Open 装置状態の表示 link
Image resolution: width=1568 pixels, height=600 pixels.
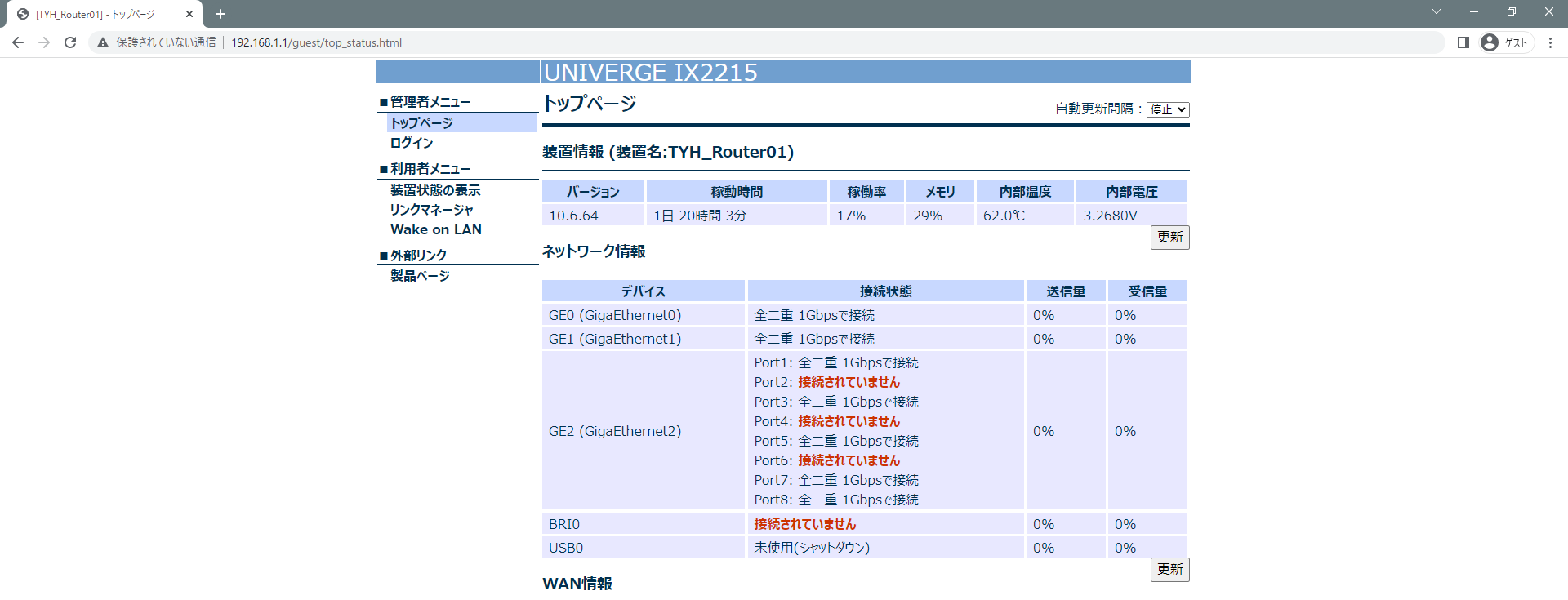(x=435, y=190)
